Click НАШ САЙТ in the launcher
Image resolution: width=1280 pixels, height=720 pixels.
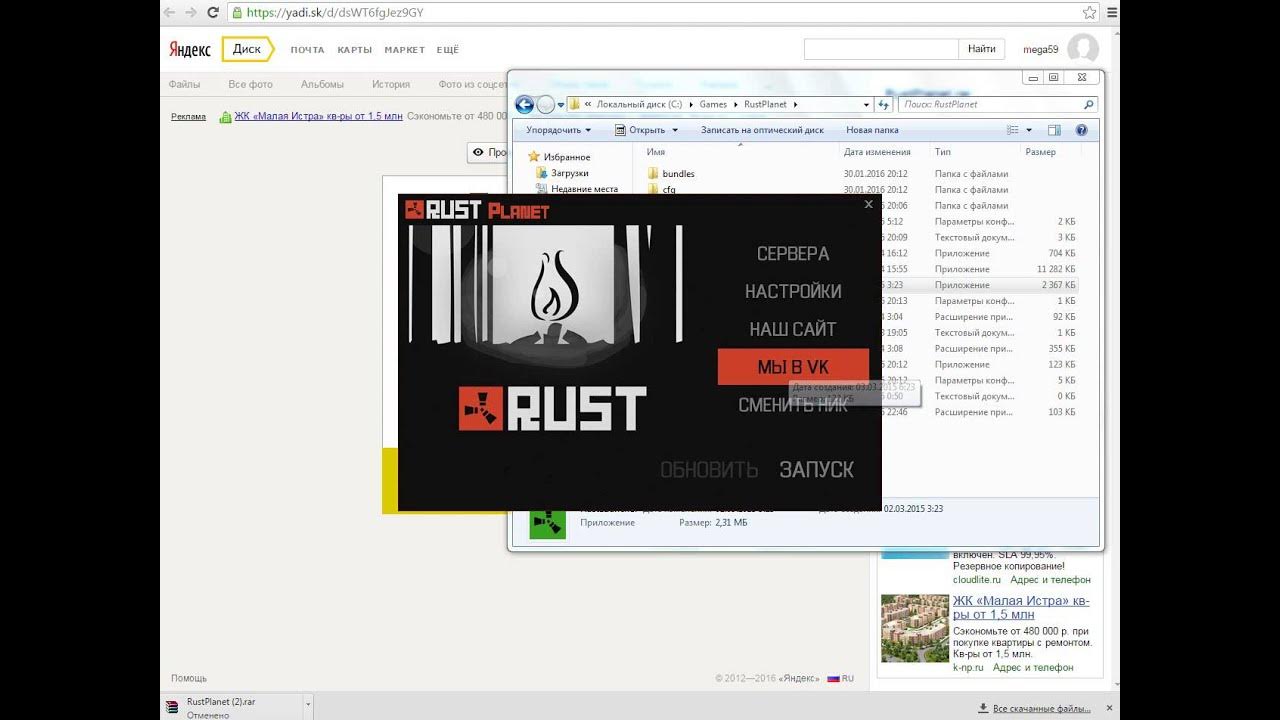coord(793,329)
